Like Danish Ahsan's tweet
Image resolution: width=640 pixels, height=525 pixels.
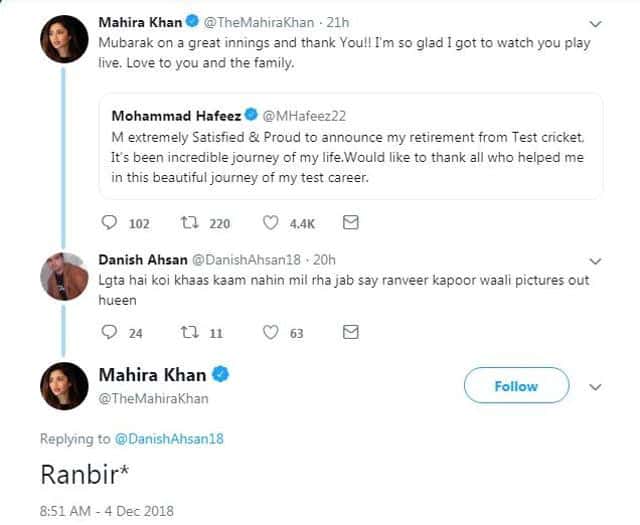[x=270, y=332]
